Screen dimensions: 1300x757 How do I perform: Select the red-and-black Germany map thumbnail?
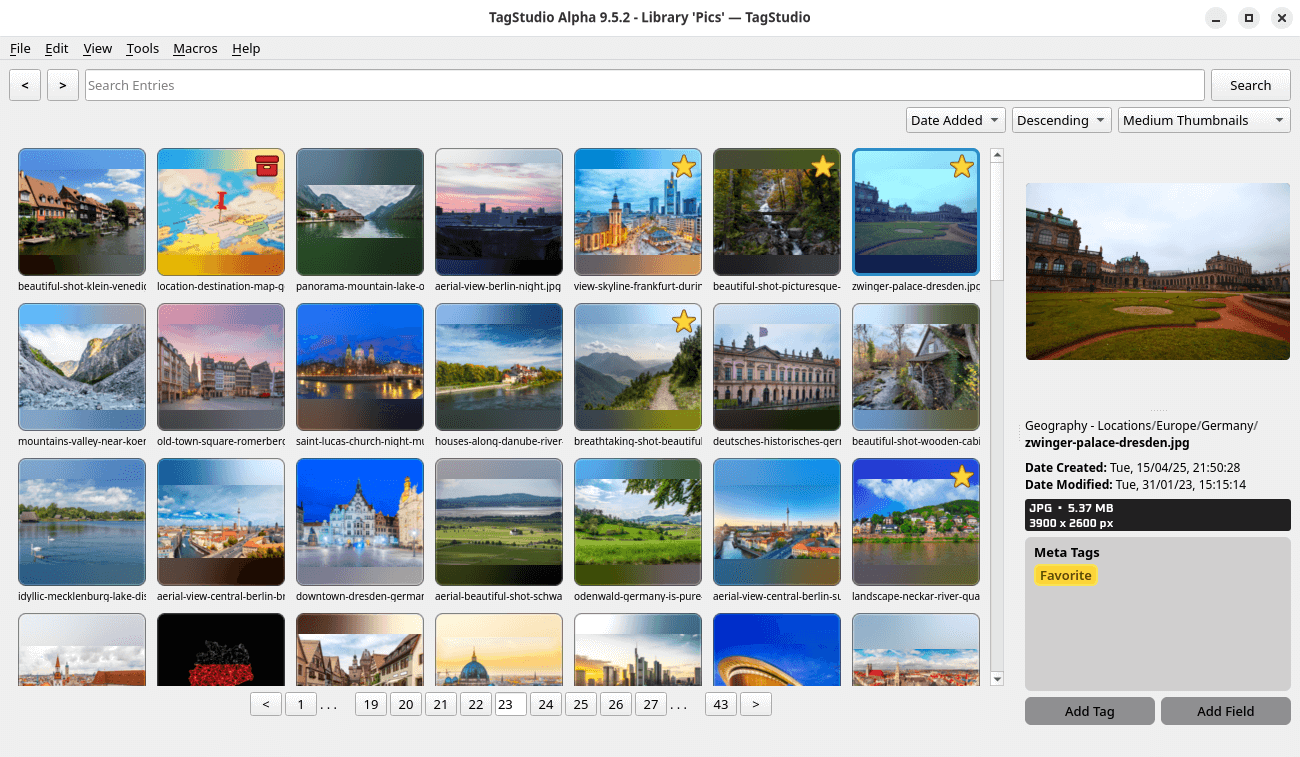click(221, 650)
